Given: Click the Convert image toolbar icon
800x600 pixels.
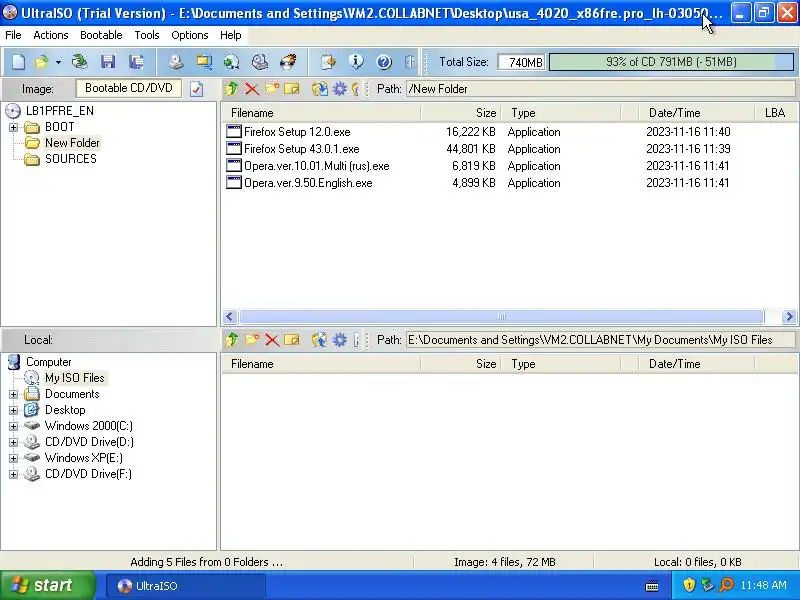Looking at the screenshot, I should (x=232, y=62).
